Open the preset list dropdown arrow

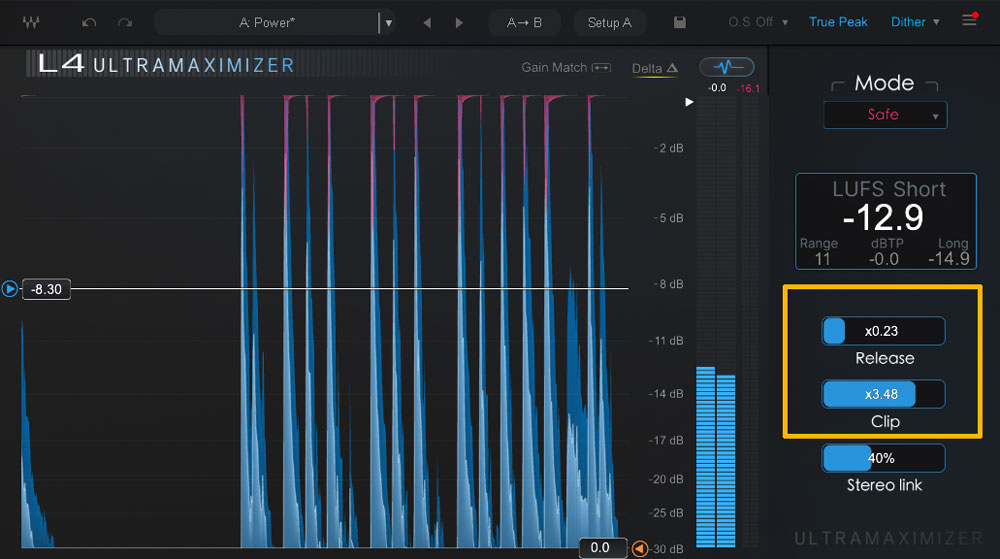pyautogui.click(x=389, y=22)
